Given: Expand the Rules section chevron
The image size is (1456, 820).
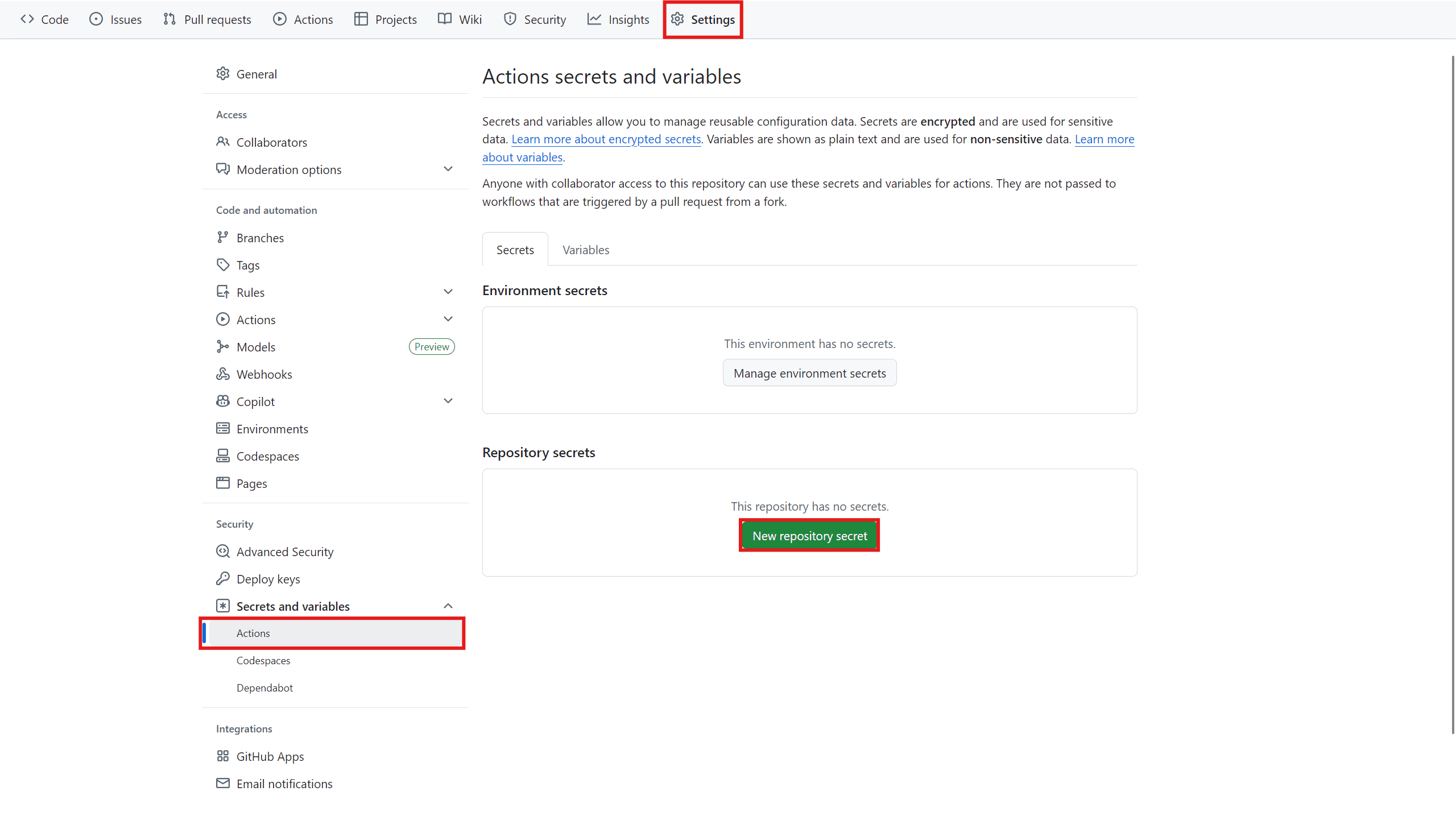Looking at the screenshot, I should [x=448, y=292].
